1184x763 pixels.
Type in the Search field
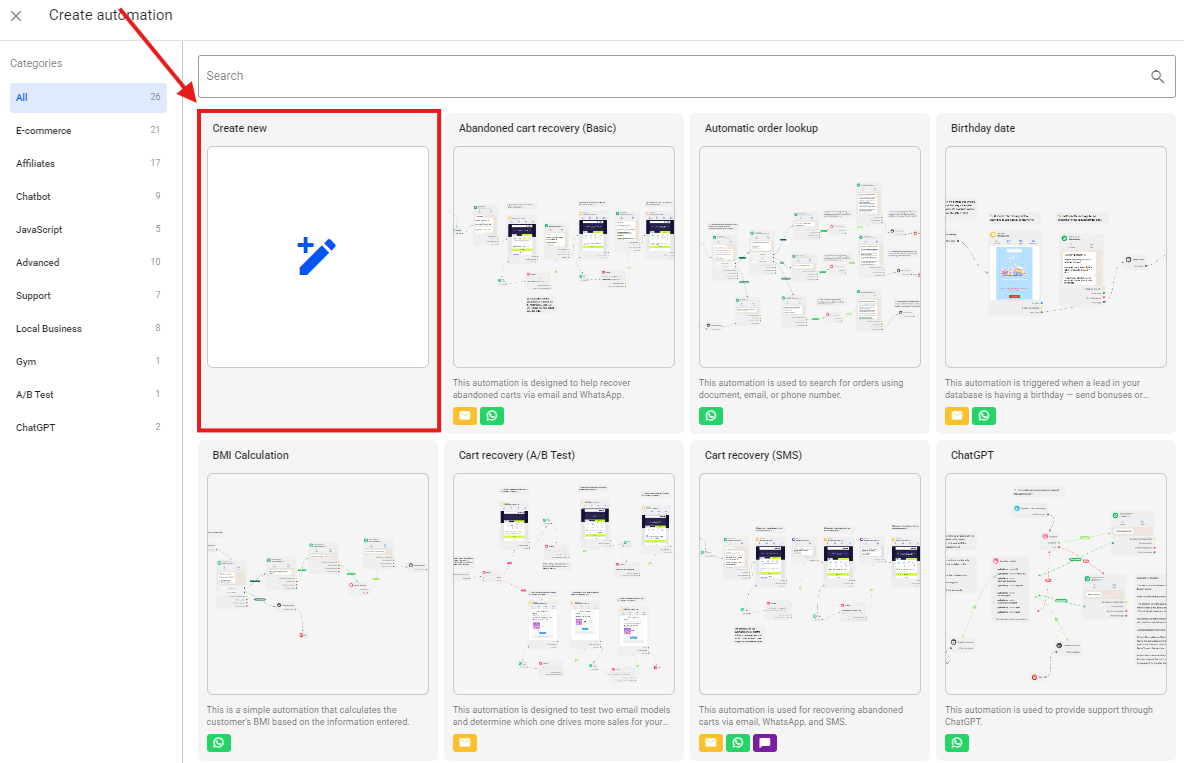(x=670, y=76)
